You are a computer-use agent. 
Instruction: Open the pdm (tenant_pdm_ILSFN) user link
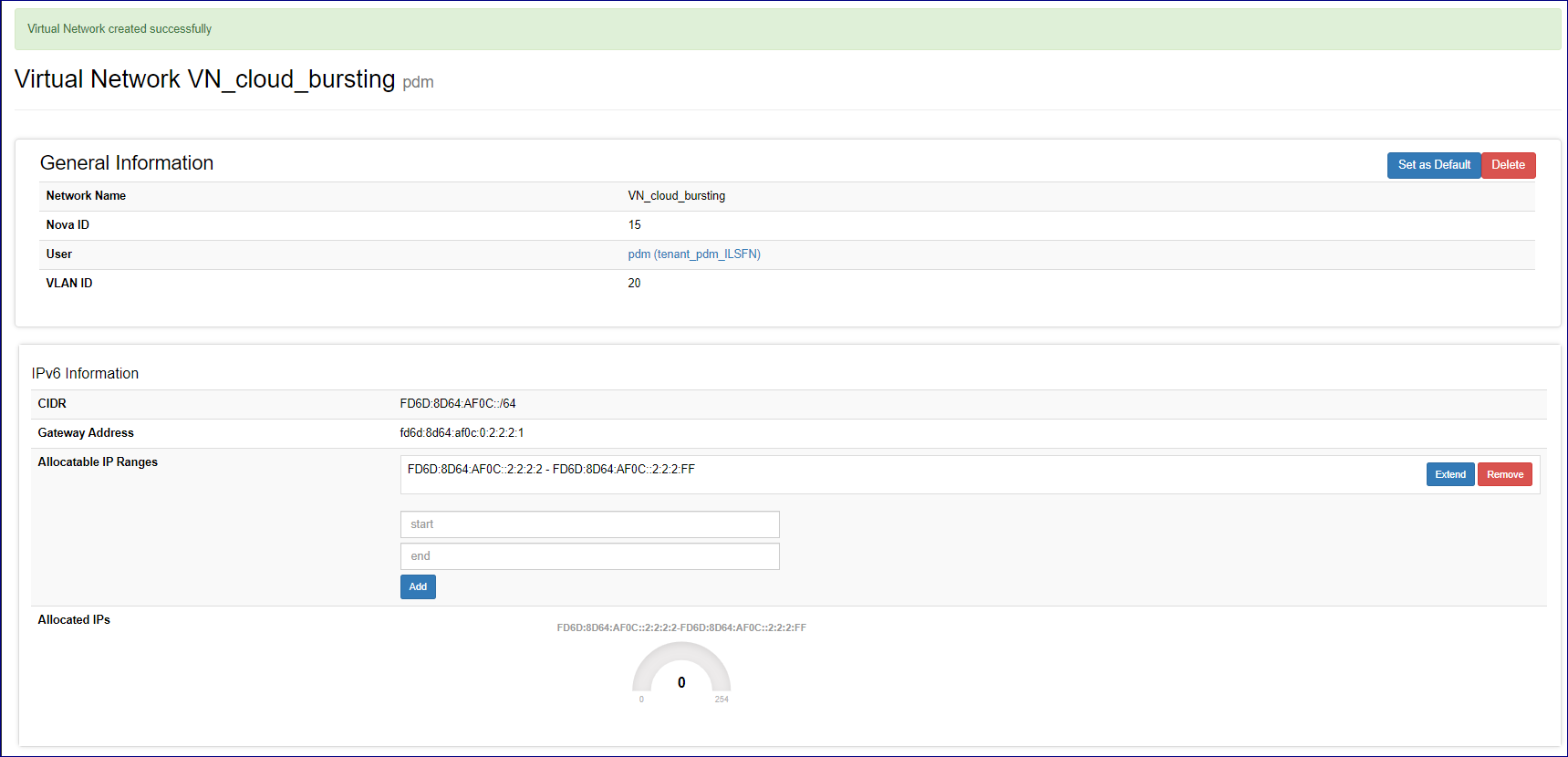click(693, 254)
